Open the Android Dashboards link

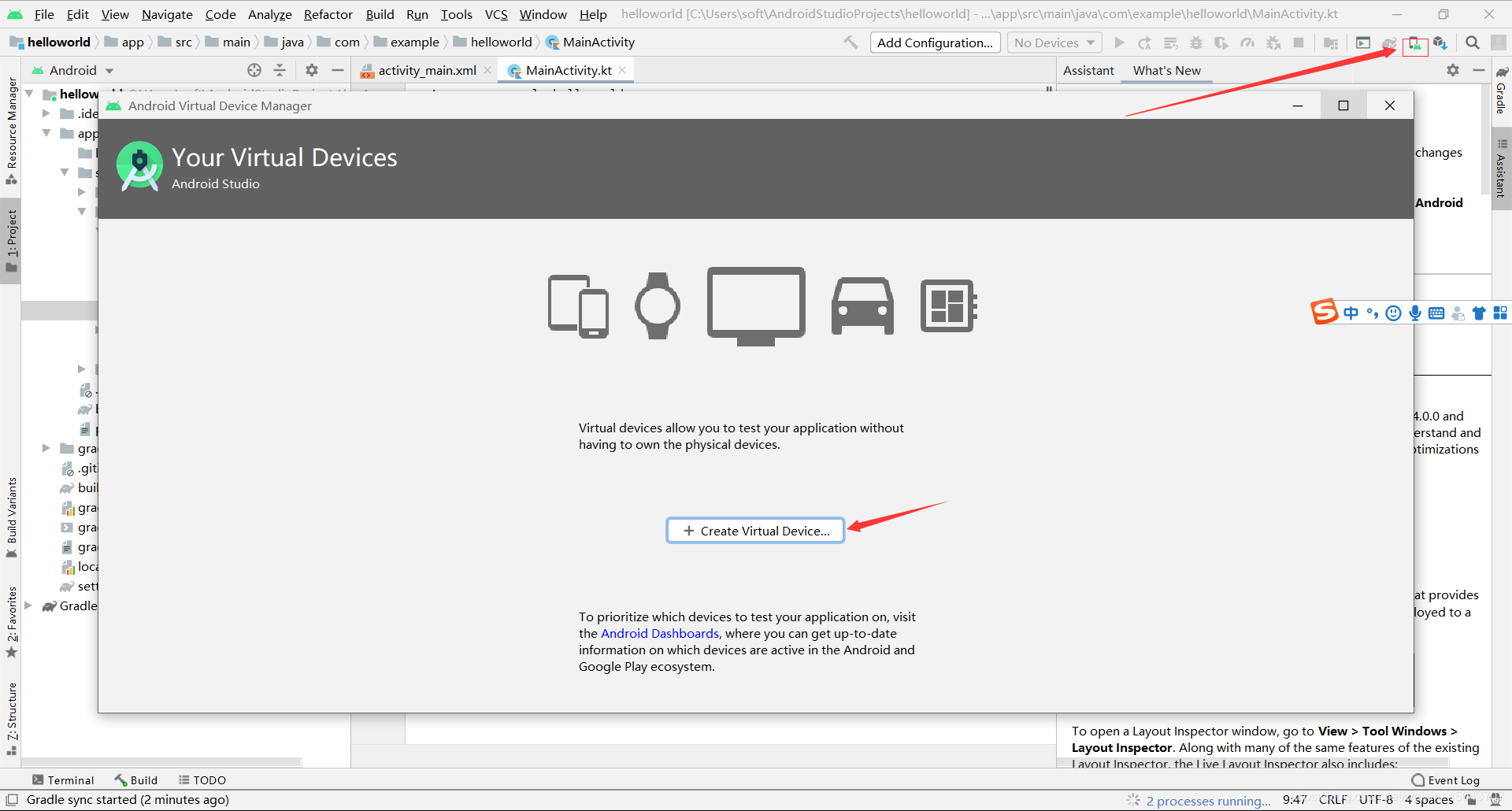[660, 633]
